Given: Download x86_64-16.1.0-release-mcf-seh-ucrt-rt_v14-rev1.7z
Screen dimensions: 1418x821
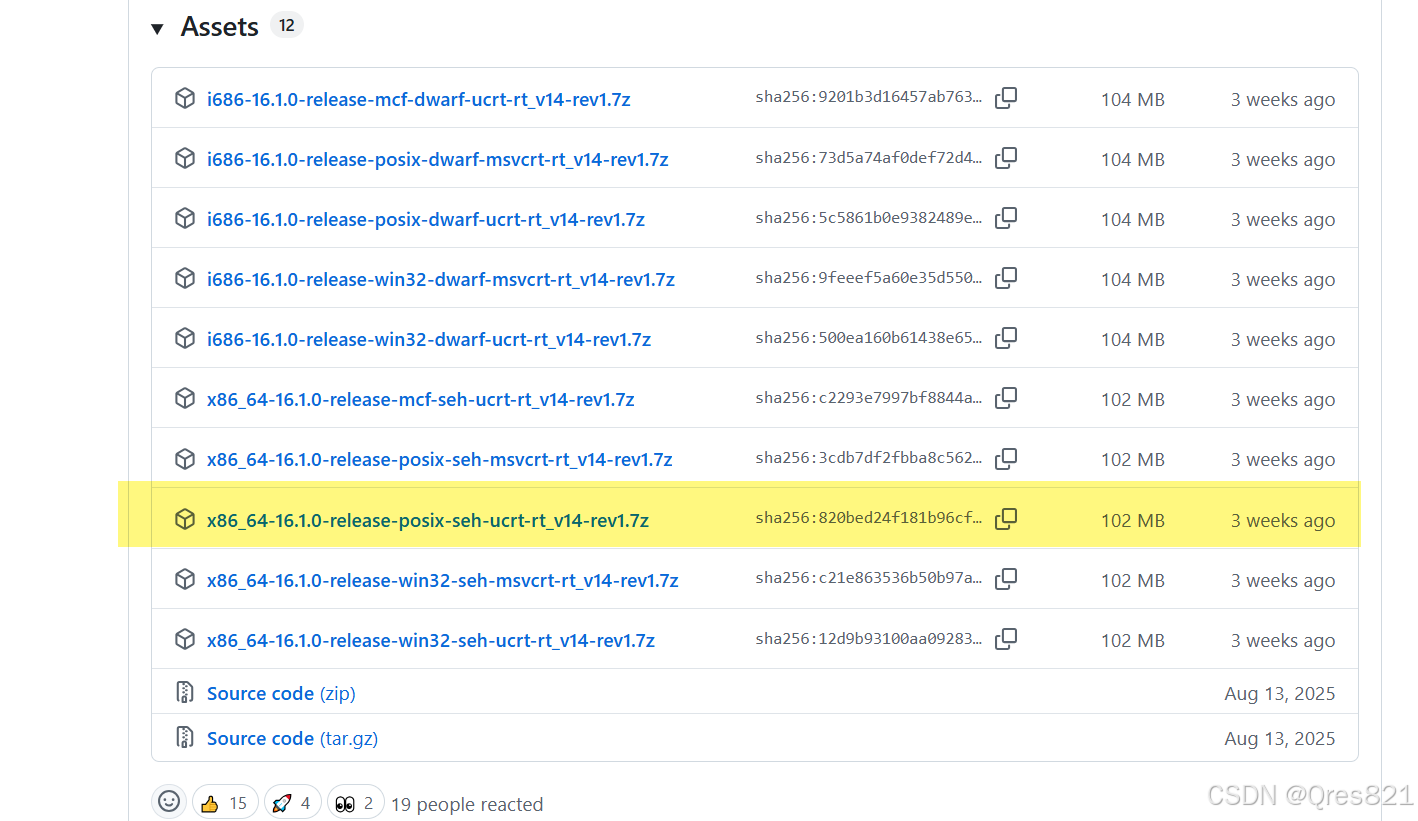Looking at the screenshot, I should 421,399.
